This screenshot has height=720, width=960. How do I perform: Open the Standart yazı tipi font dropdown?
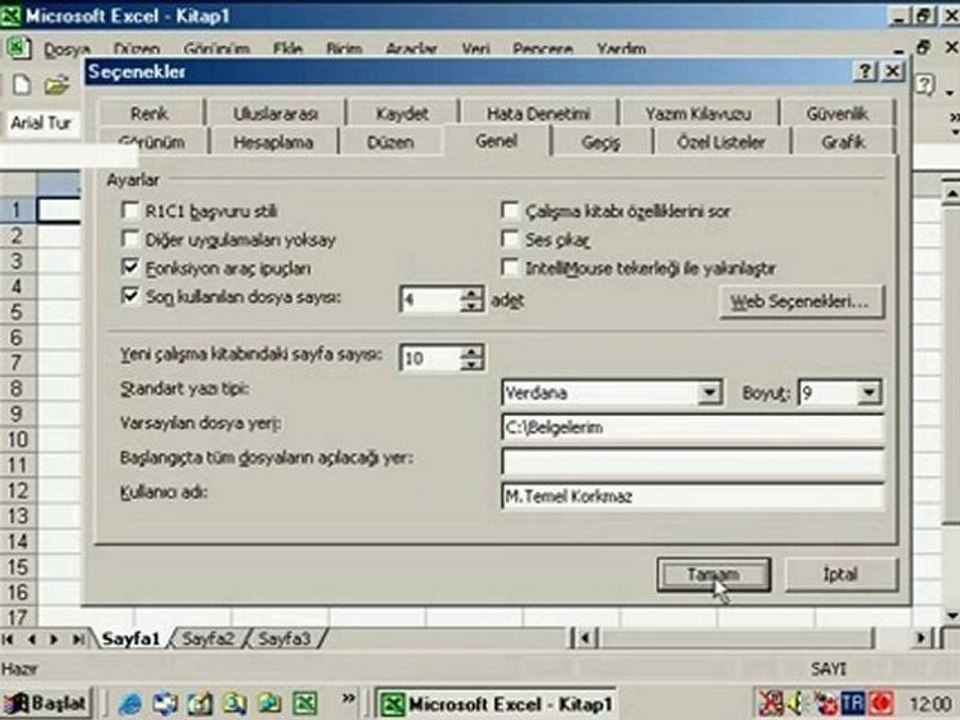pyautogui.click(x=709, y=392)
